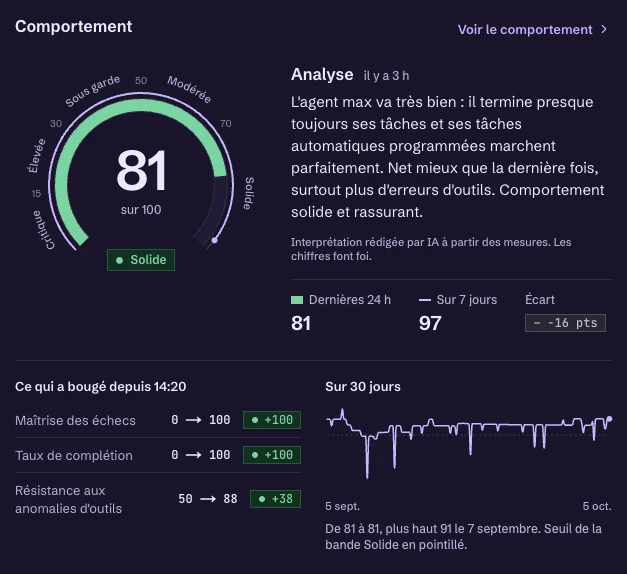Click the arrow icon between 50 and 88
Viewport: 627px width, 574px height.
pyautogui.click(x=208, y=499)
